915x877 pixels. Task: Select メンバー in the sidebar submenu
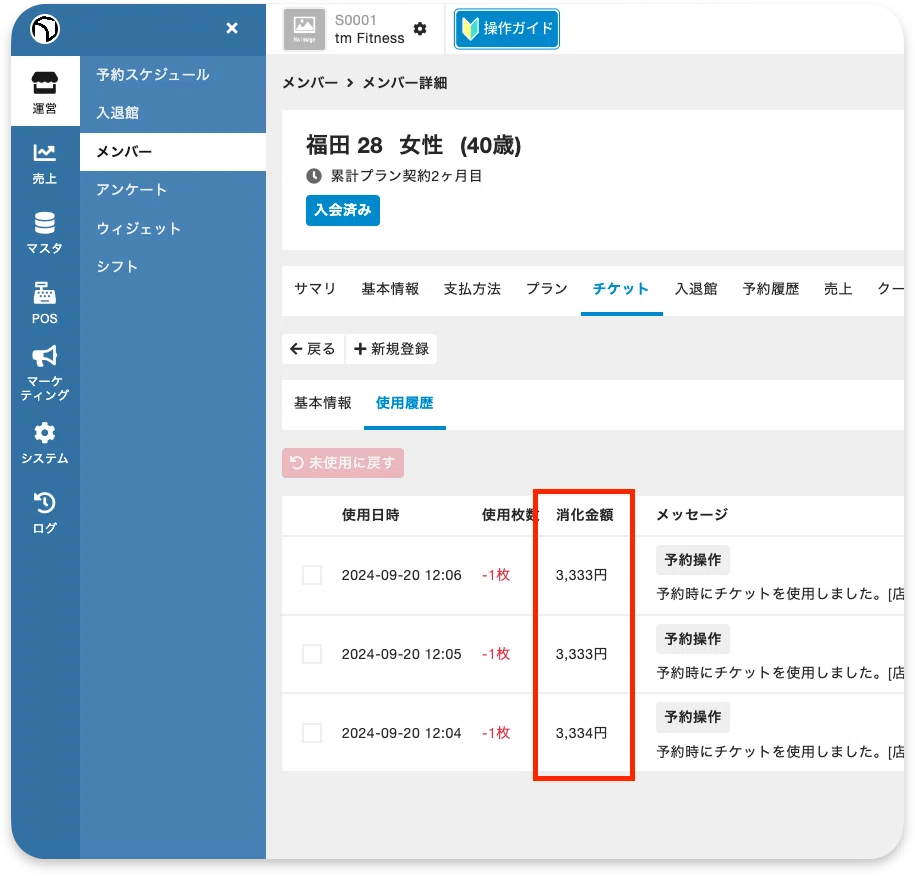coord(173,152)
